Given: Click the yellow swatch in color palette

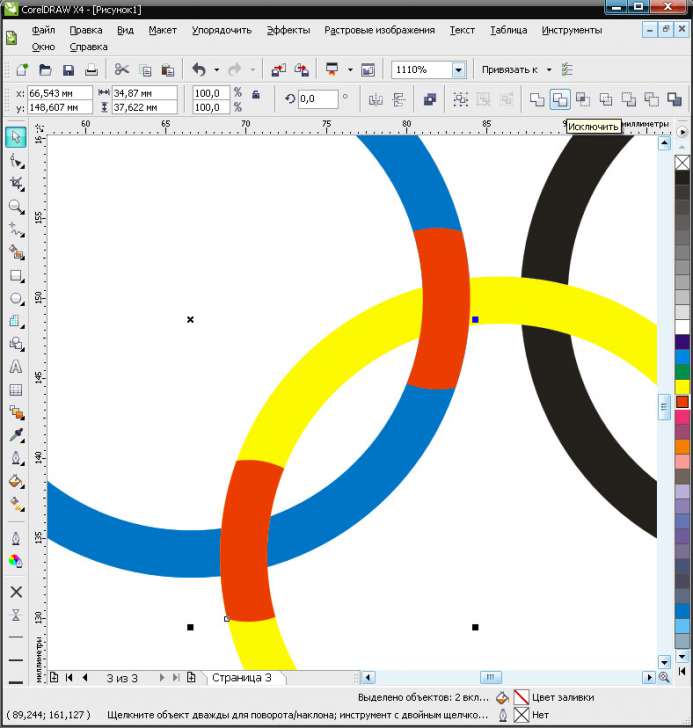Looking at the screenshot, I should pos(682,386).
